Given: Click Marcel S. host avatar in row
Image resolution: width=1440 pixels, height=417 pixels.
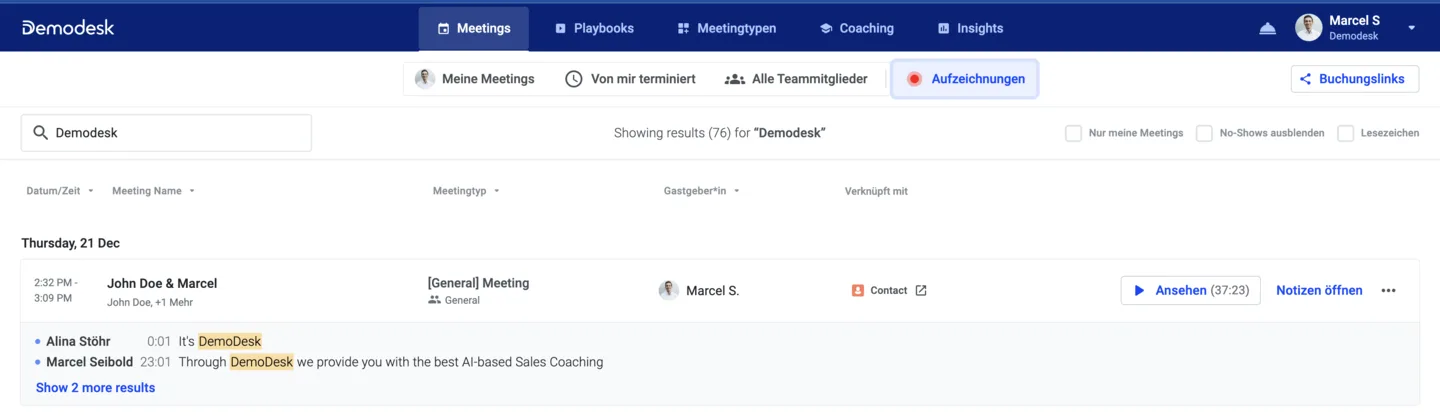Looking at the screenshot, I should [x=668, y=290].
